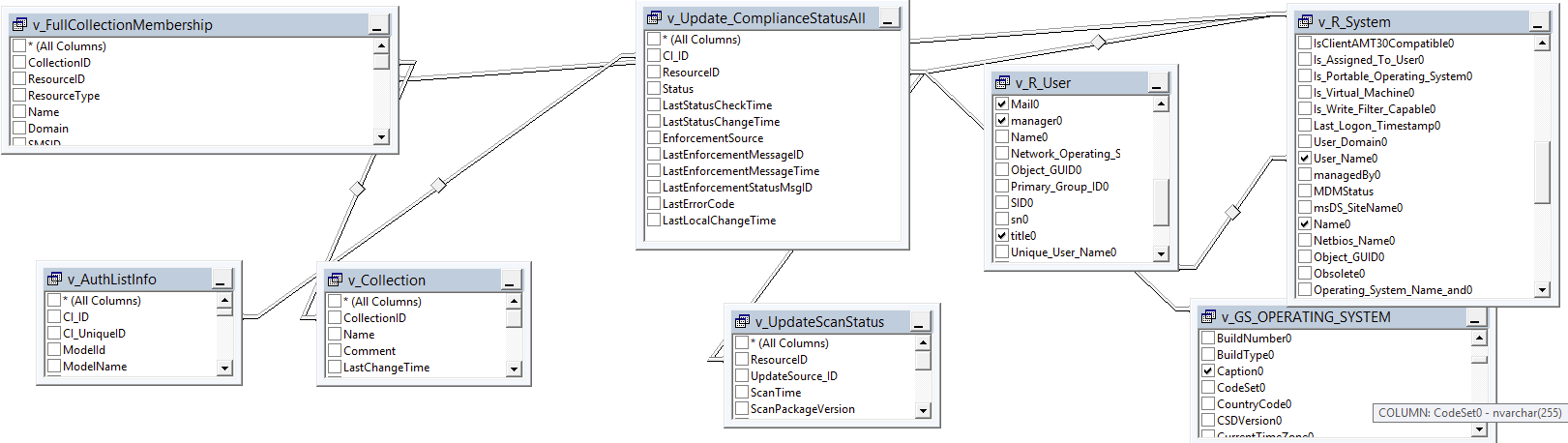Click join diamond between v_R_User and v_R_System

click(1232, 212)
